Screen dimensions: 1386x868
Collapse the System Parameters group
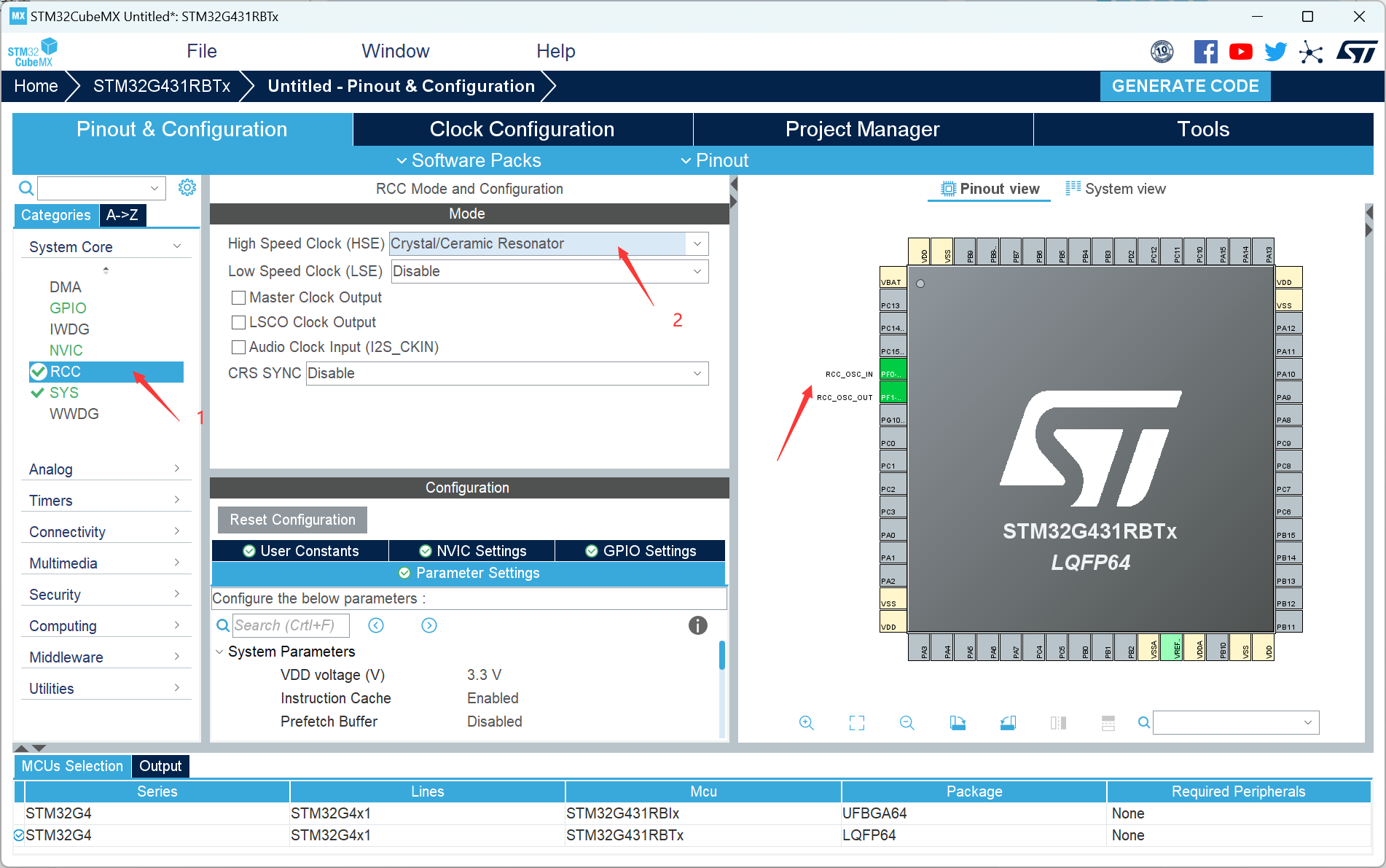(219, 652)
